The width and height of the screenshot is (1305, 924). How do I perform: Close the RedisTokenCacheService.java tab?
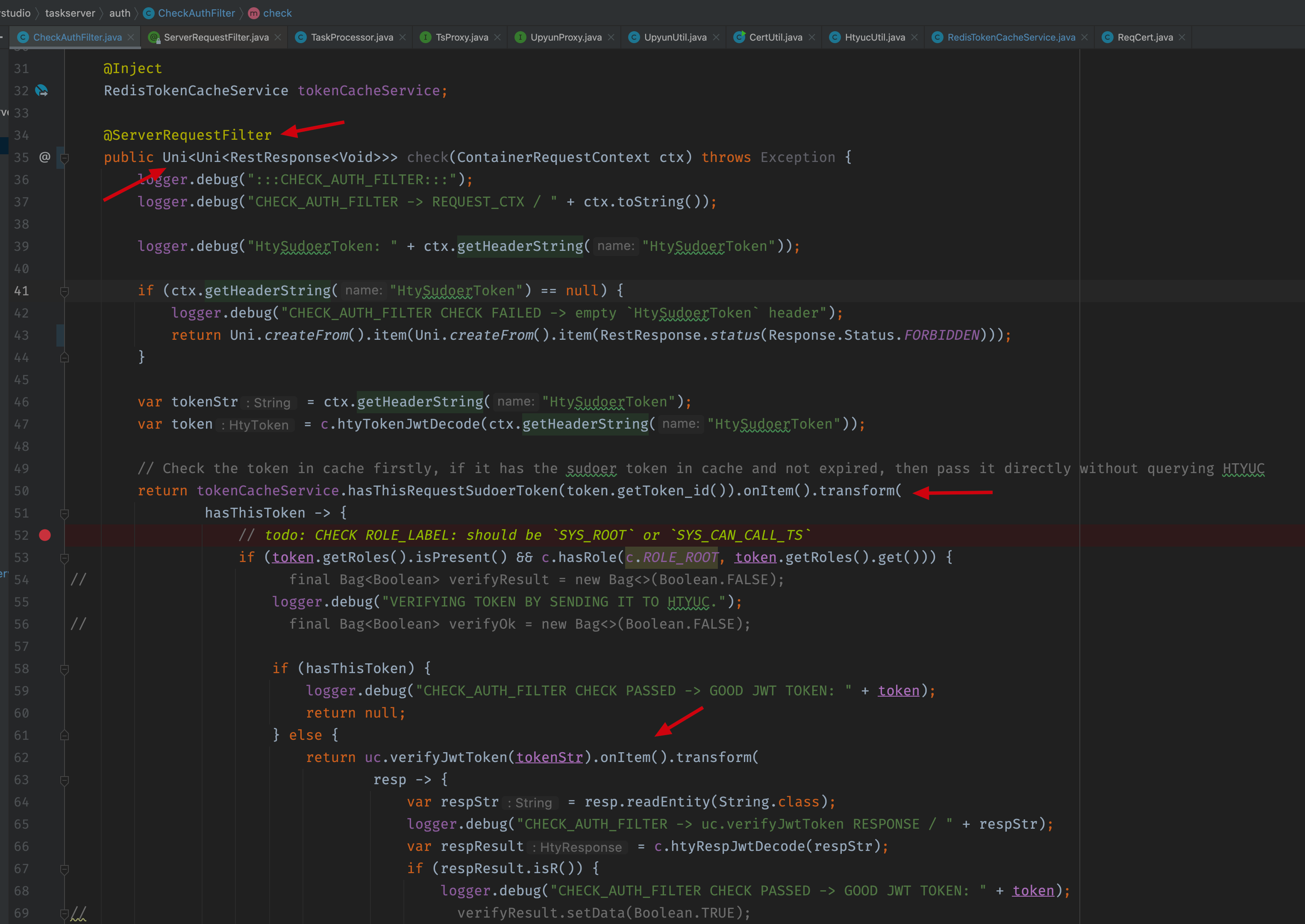[x=1084, y=37]
